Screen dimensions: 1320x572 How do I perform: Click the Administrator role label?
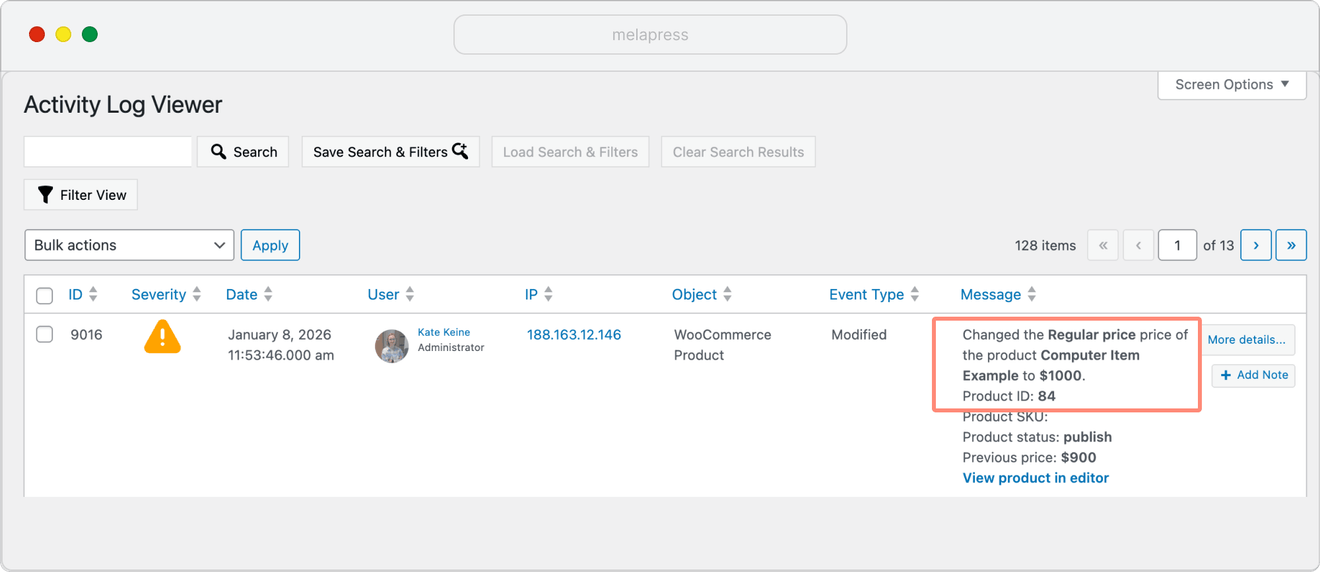coord(451,348)
